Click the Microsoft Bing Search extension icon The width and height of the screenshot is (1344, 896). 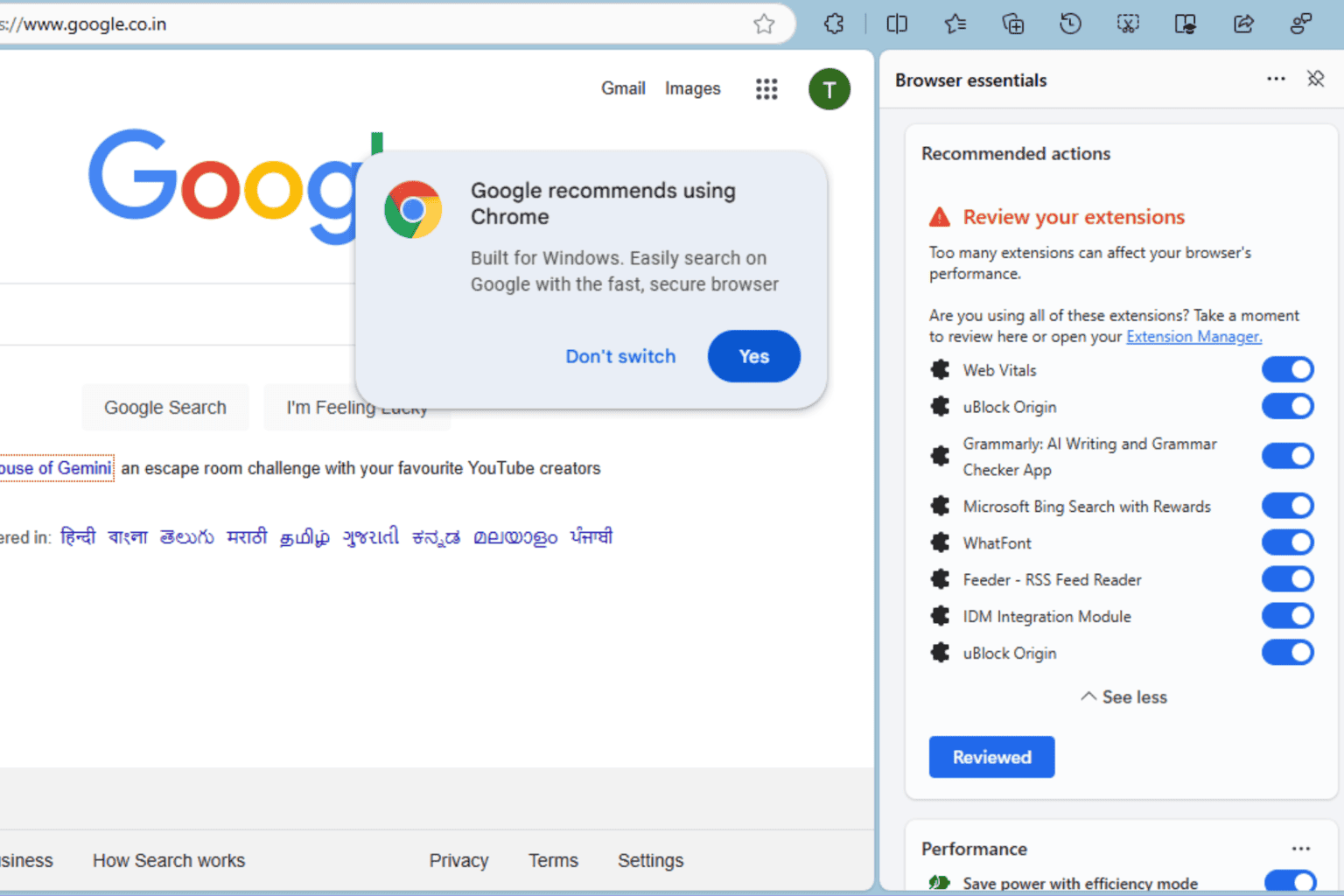coord(941,506)
